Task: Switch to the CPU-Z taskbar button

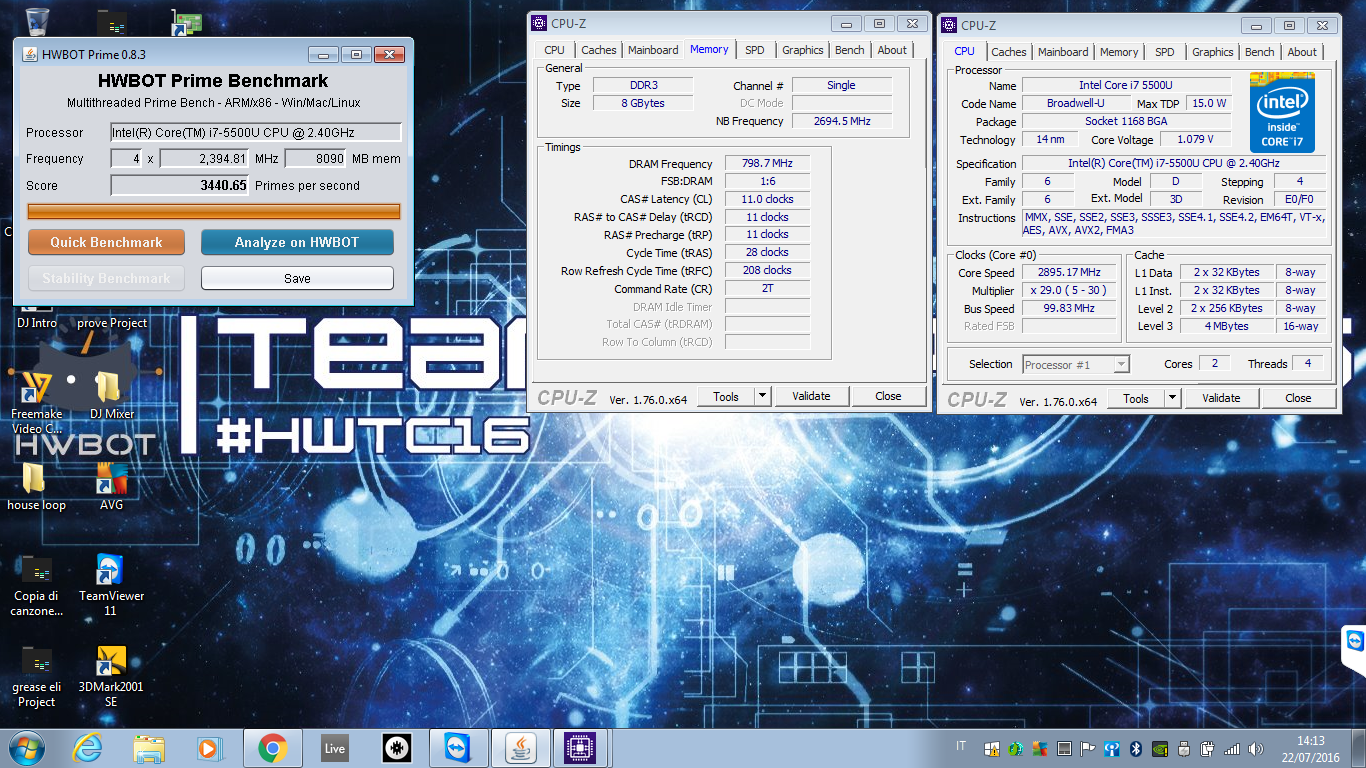Action: pos(582,747)
